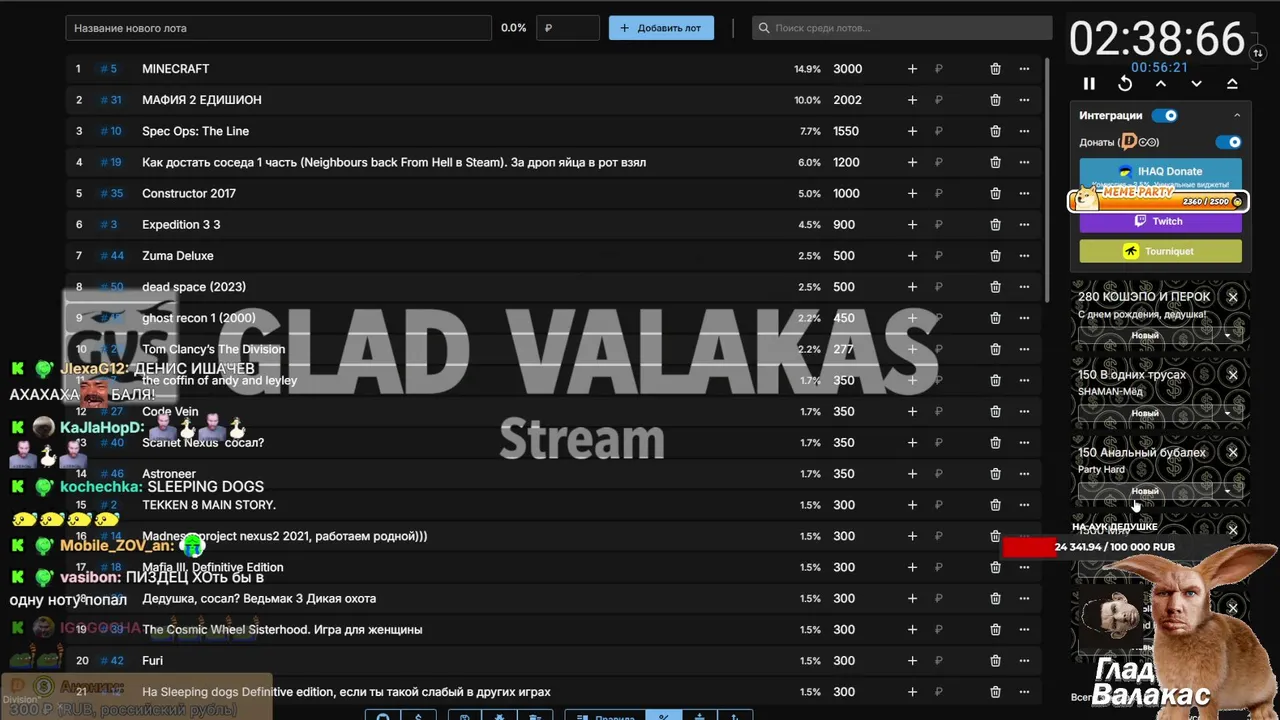Viewport: 1280px width, 720px height.
Task: Click the #5 ID of MINECRAFT
Action: [109, 69]
